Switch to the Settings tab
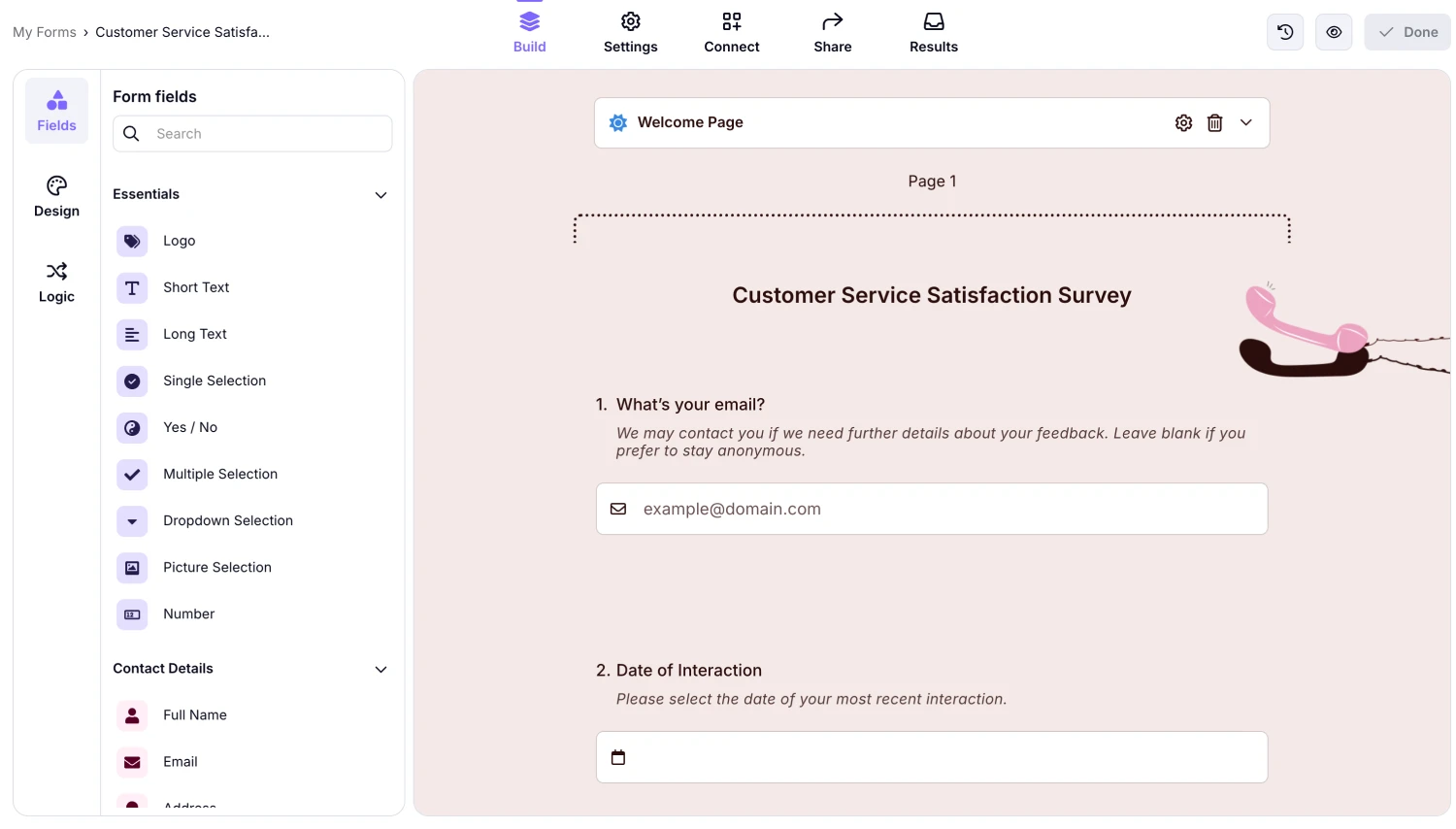1456x829 pixels. pyautogui.click(x=630, y=31)
